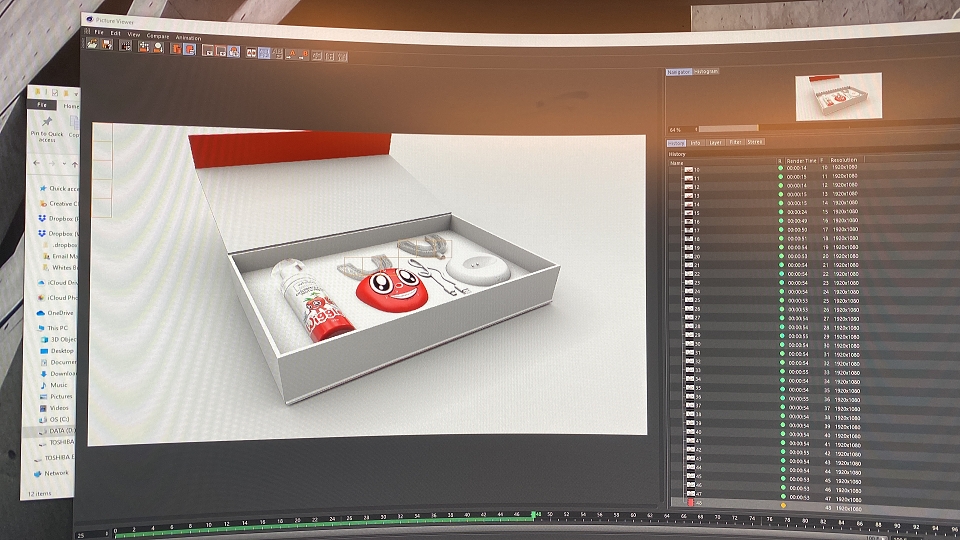Select Desktop in Explorer sidebar
960x540 pixels.
pyautogui.click(x=57, y=351)
